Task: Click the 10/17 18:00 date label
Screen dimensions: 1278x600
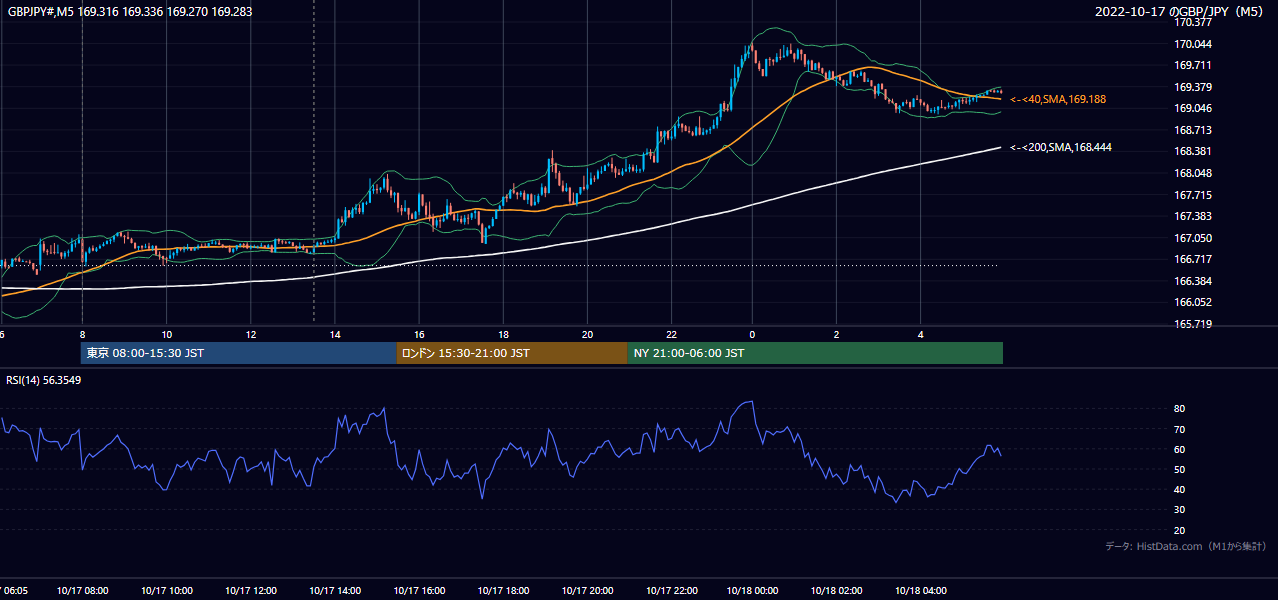Action: tap(503, 591)
